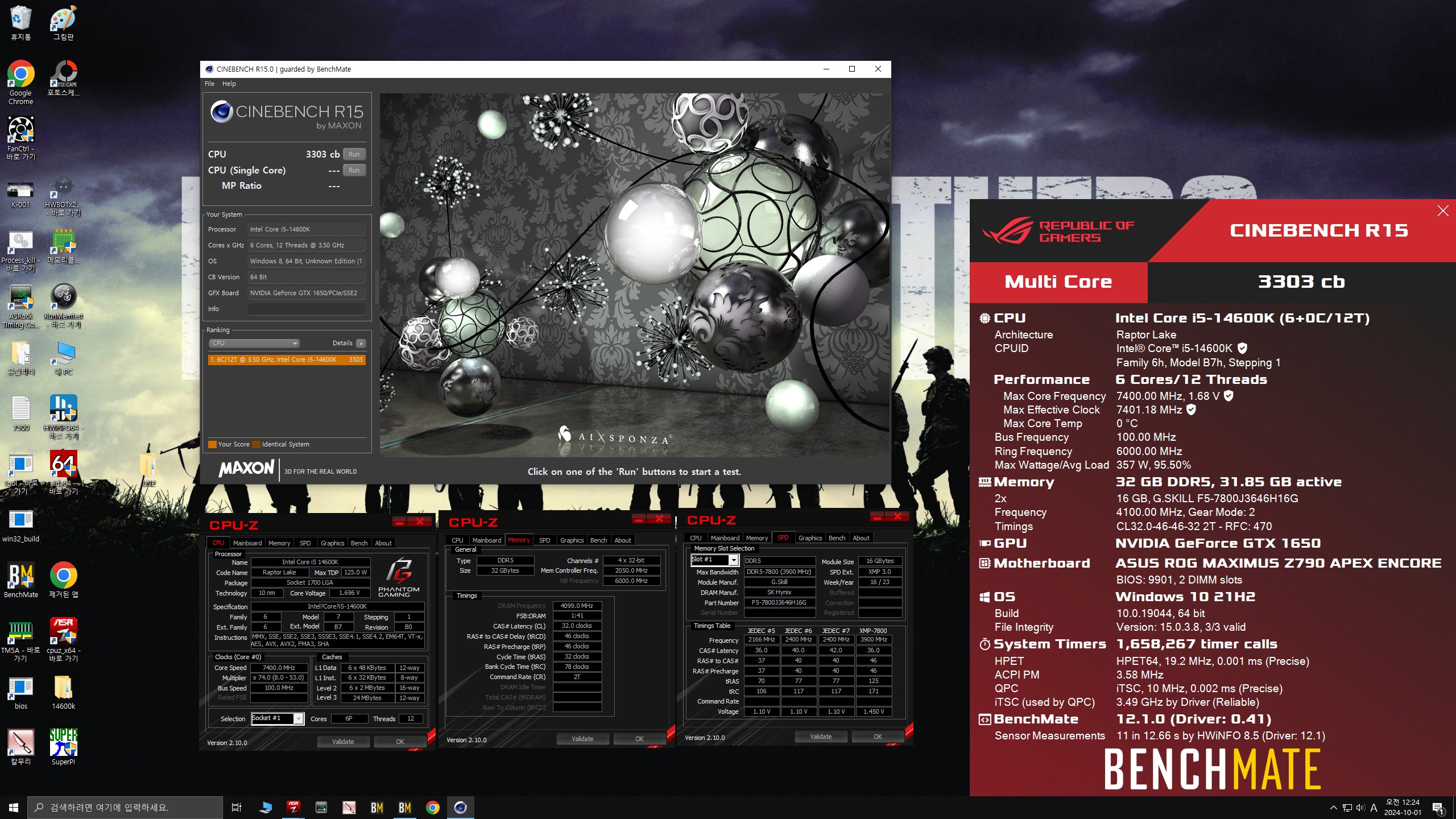
Task: Open the 7500 text file icon
Action: tap(20, 413)
